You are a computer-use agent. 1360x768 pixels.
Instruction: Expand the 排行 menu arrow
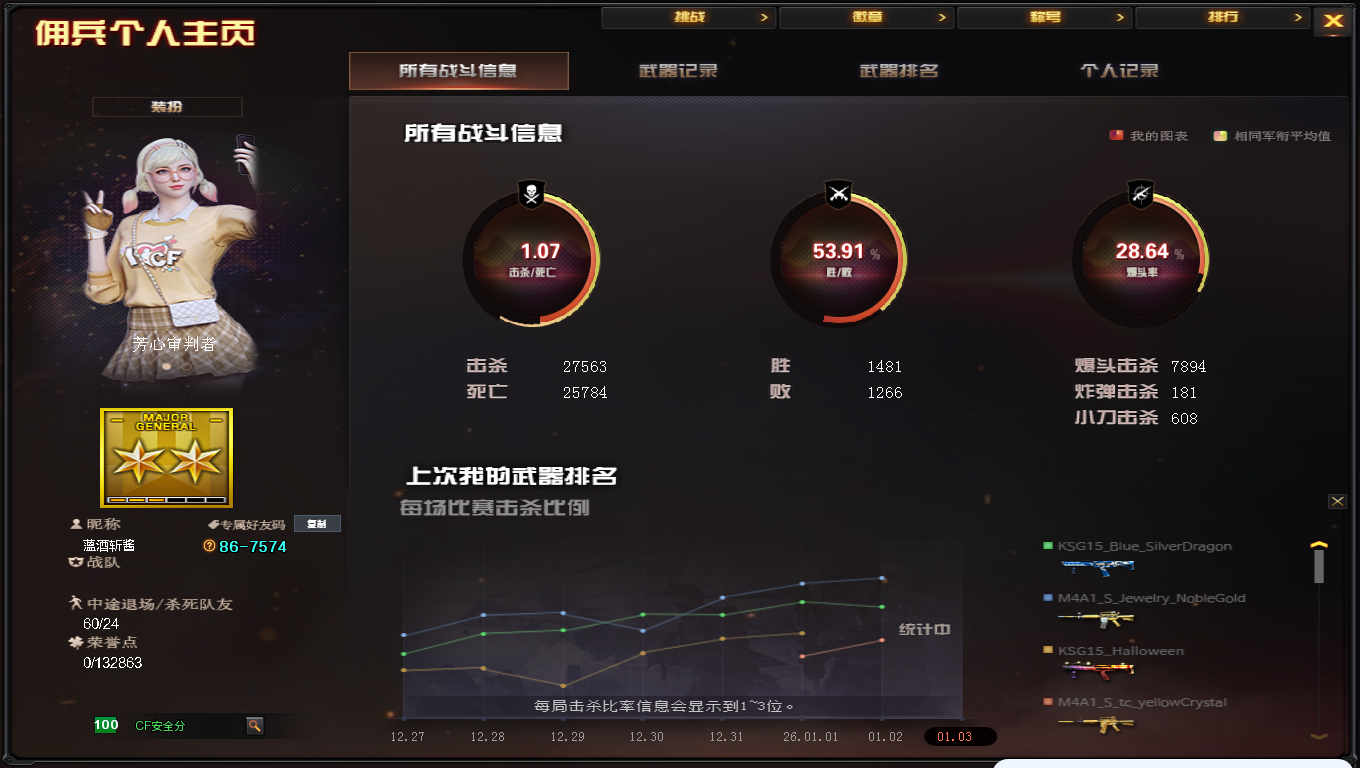click(x=1298, y=17)
